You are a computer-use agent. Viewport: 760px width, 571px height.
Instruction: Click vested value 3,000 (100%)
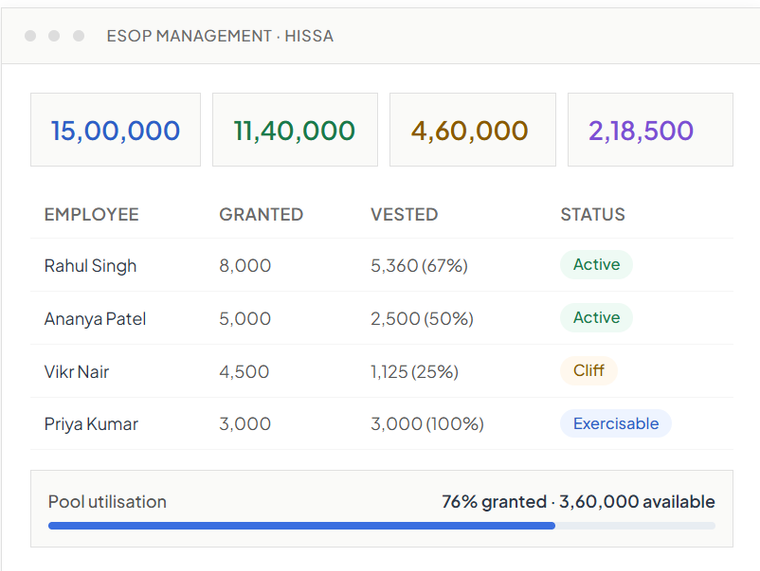(x=427, y=424)
